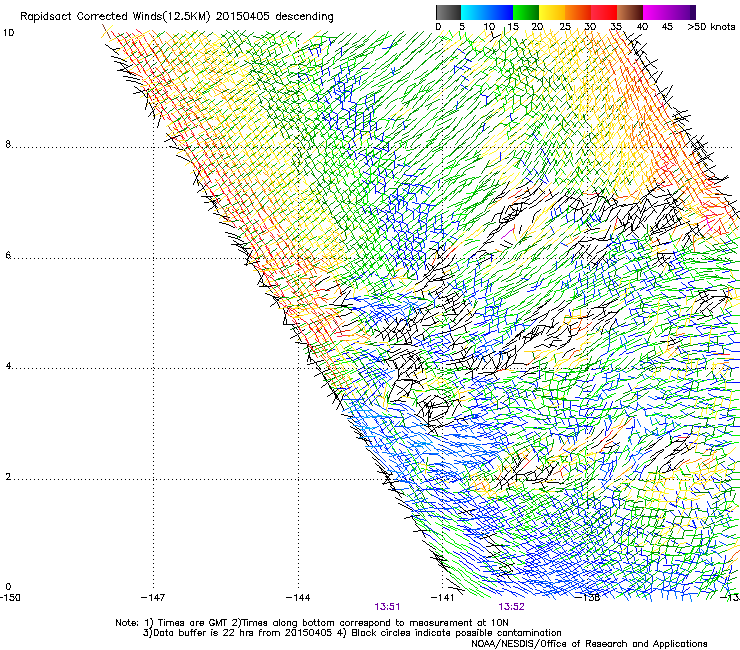Click the magenta-purple 40-50 knots color band
The width and height of the screenshot is (740, 650).
[669, 12]
